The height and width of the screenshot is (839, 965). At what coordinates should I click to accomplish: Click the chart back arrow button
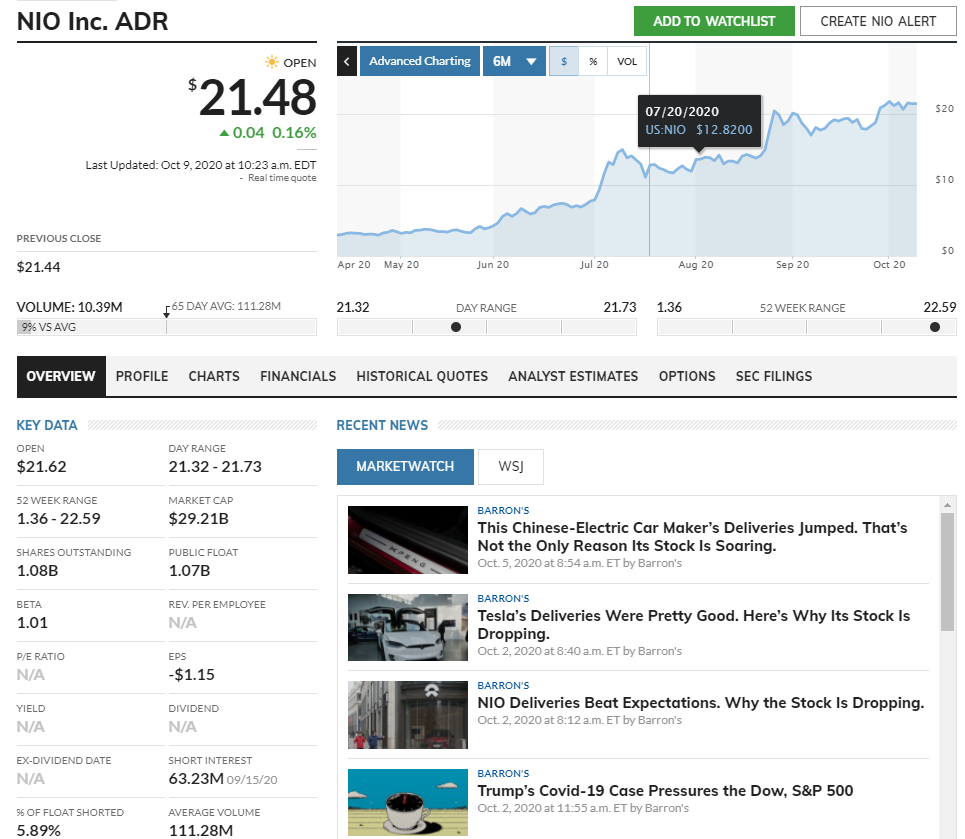346,62
